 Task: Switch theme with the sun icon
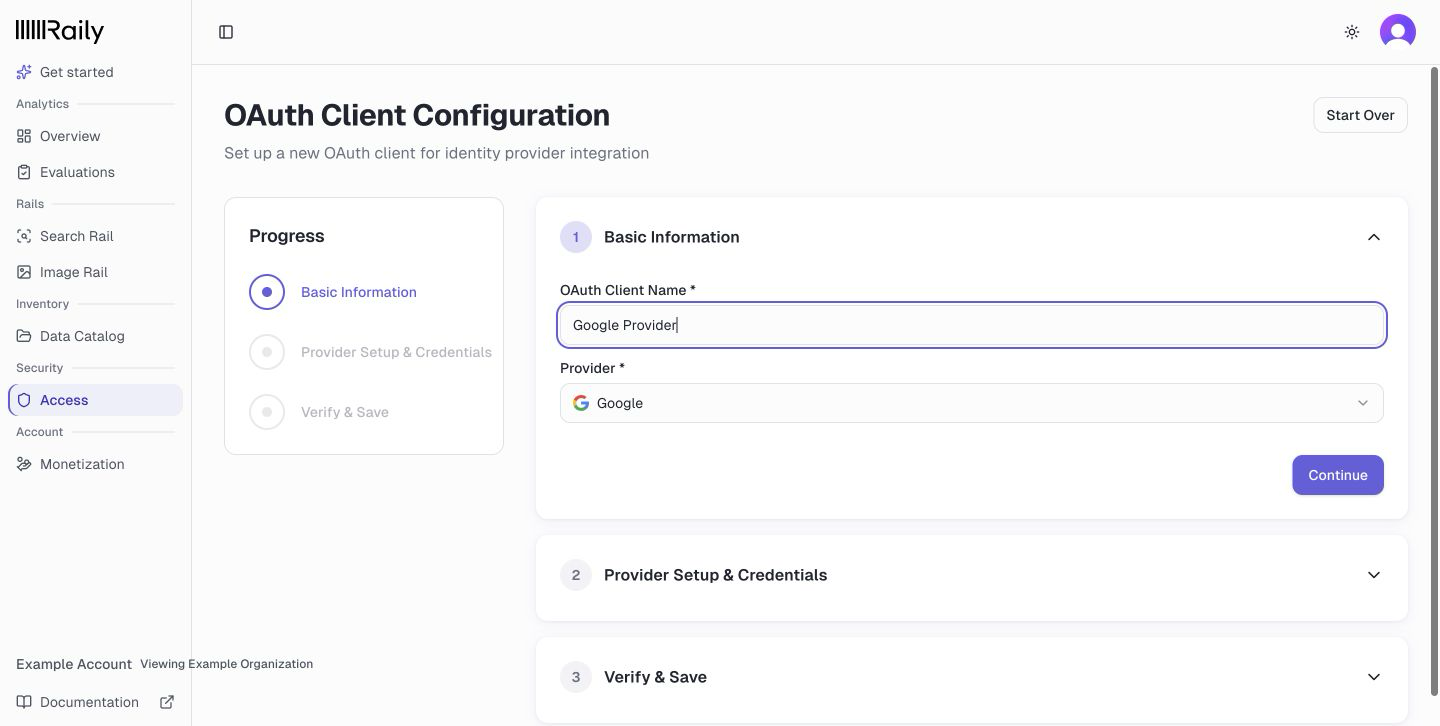point(1352,32)
